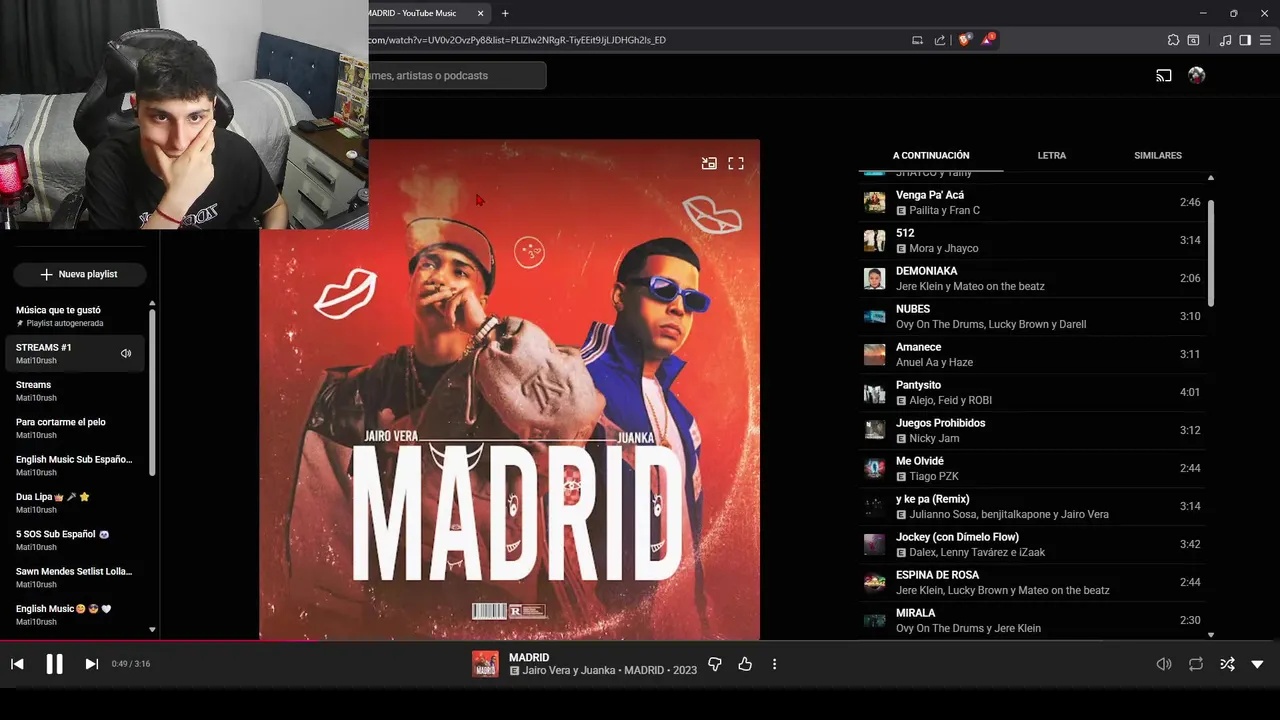Image resolution: width=1280 pixels, height=720 pixels.
Task: Open the Streams playlist
Action: pos(75,390)
